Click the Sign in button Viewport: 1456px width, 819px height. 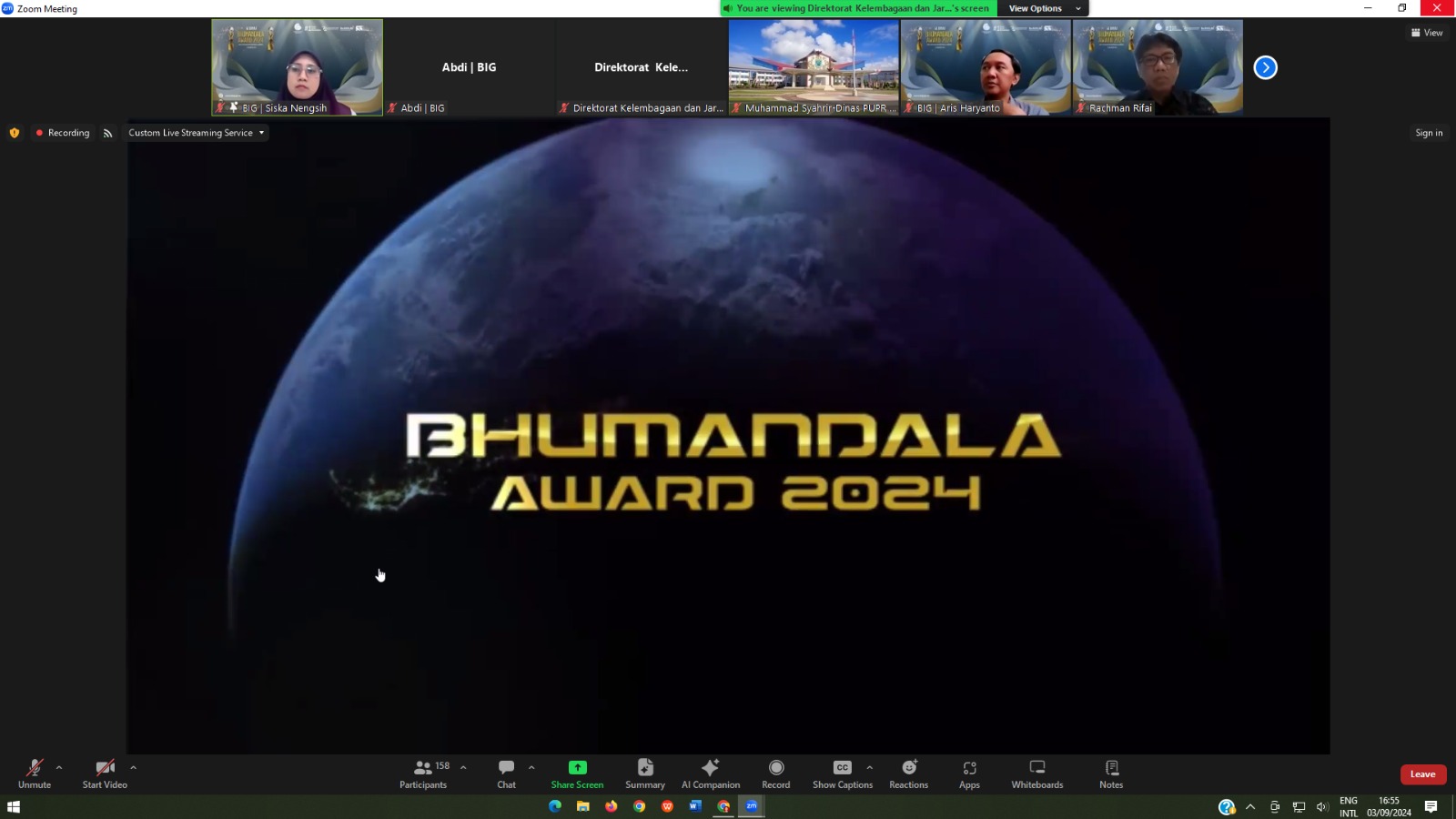pyautogui.click(x=1429, y=133)
